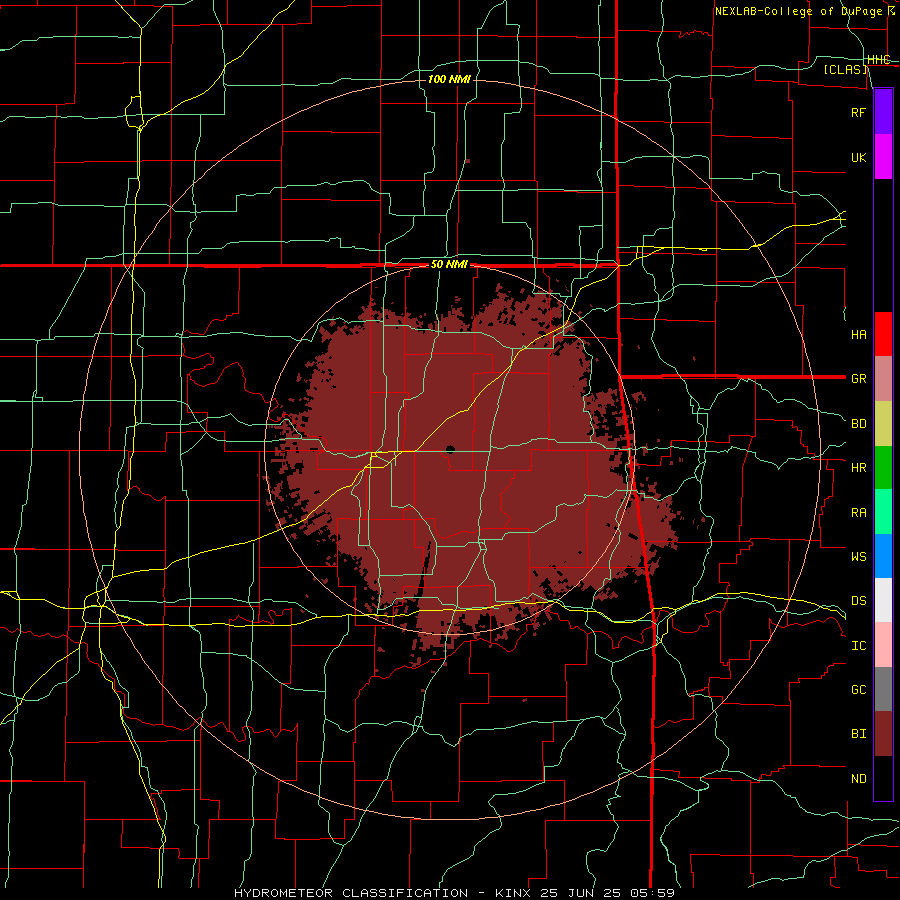Pick the RA light green swatch
This screenshot has height=900, width=900.
(x=883, y=512)
